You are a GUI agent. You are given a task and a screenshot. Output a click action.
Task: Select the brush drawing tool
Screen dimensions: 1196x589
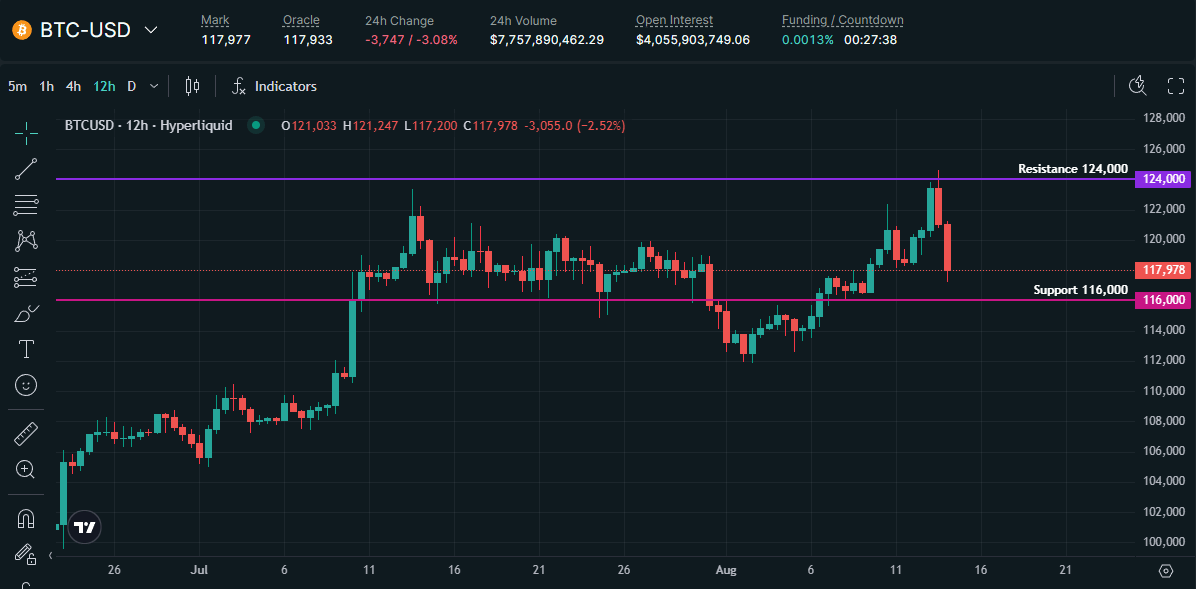click(x=26, y=314)
